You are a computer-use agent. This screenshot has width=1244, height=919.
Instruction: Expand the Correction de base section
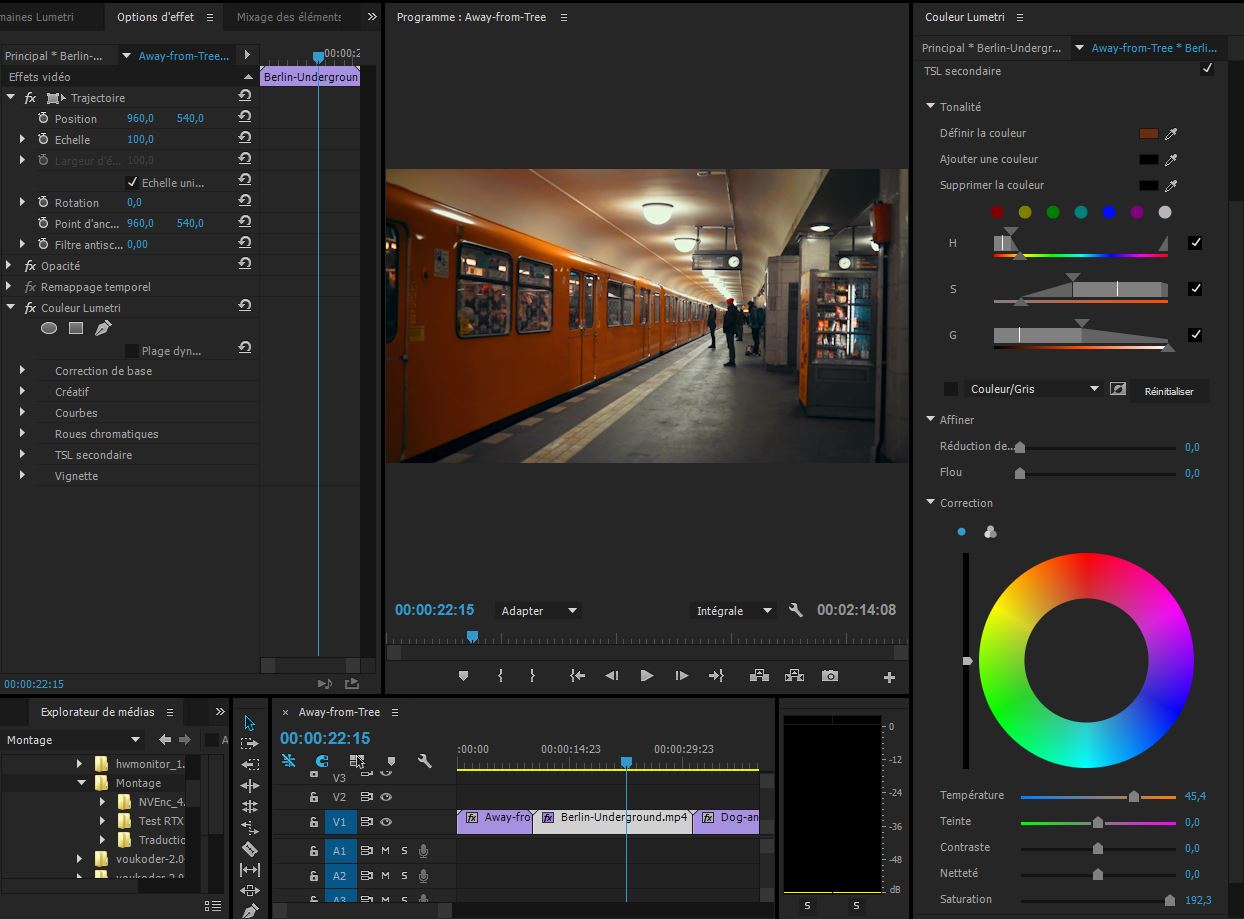click(22, 370)
